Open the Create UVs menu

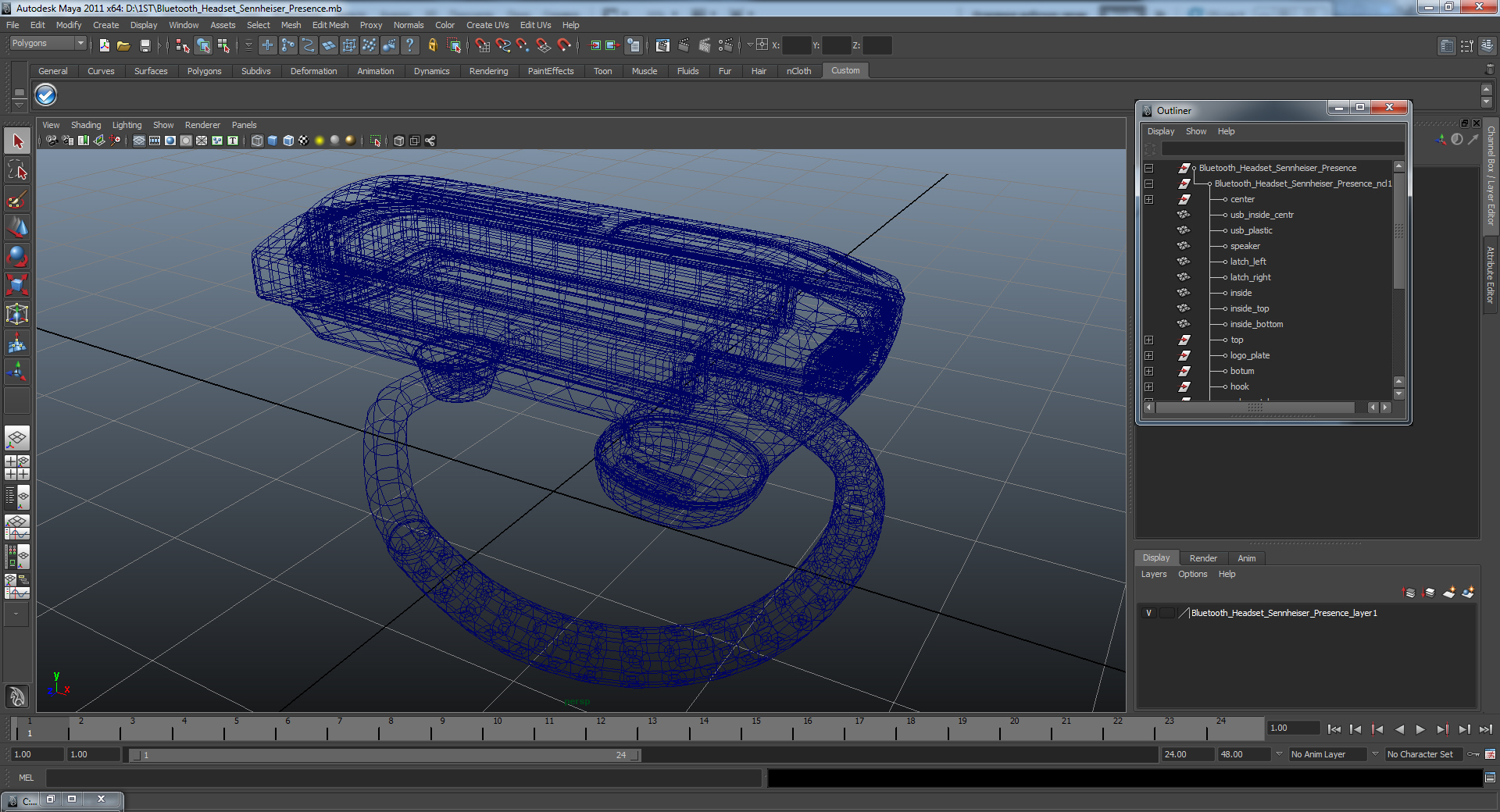[x=487, y=25]
